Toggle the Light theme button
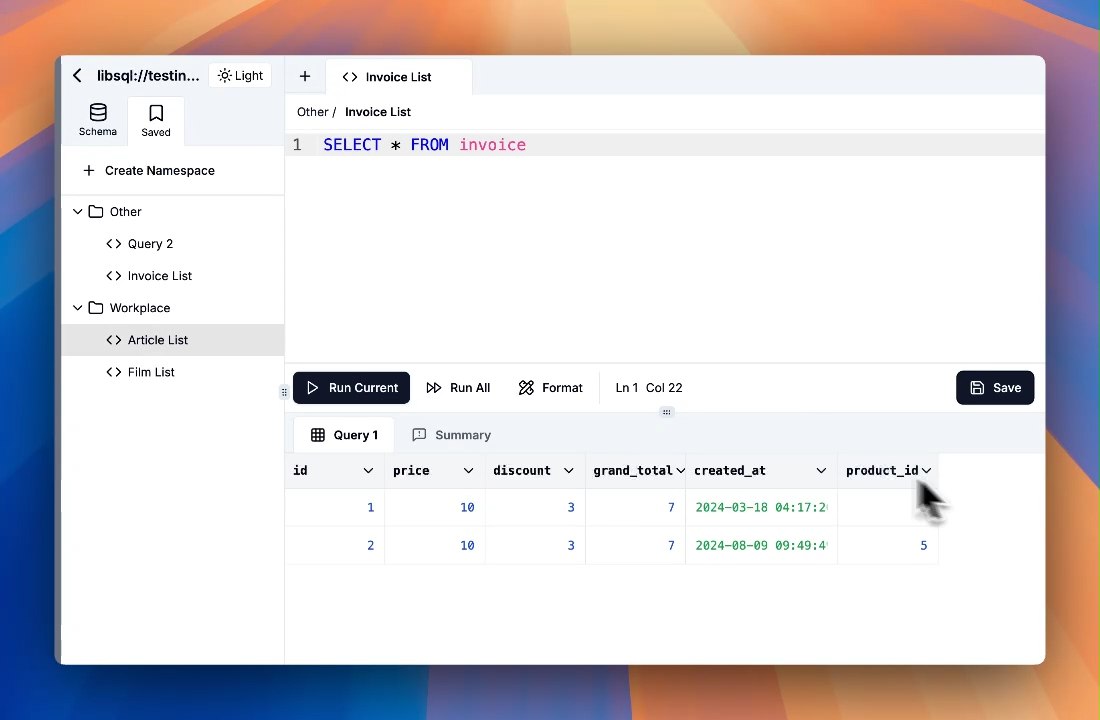The image size is (1100, 720). [x=240, y=75]
